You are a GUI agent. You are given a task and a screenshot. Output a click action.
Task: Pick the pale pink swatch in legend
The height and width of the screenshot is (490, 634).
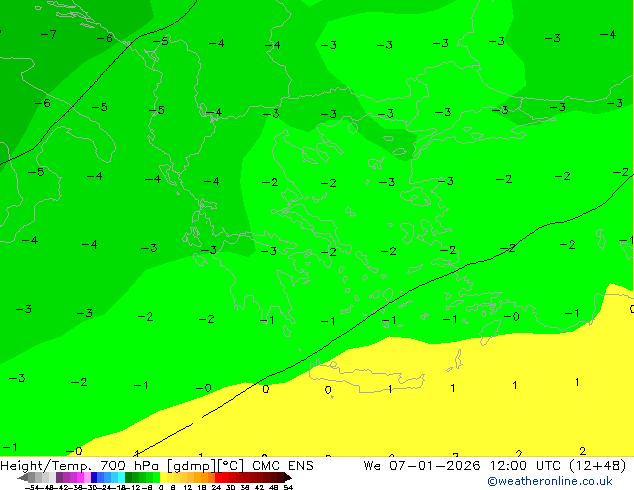(x=87, y=478)
